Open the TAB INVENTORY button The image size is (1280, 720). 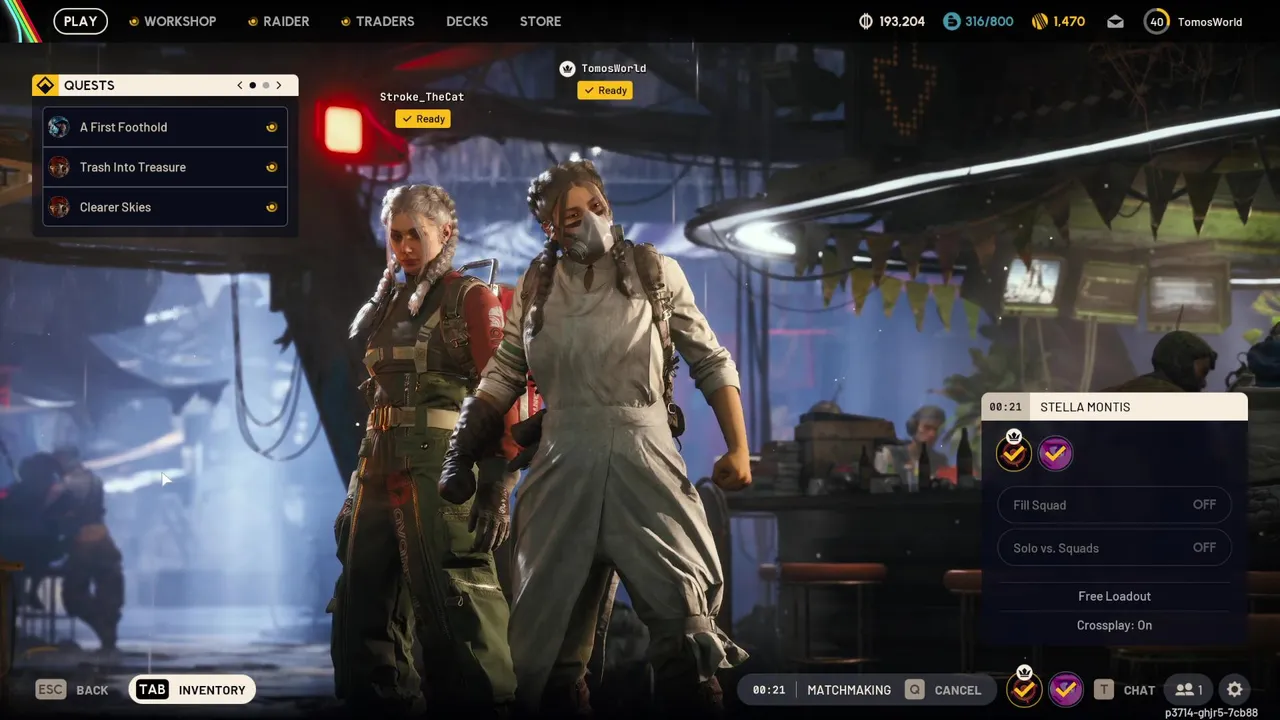(x=193, y=690)
